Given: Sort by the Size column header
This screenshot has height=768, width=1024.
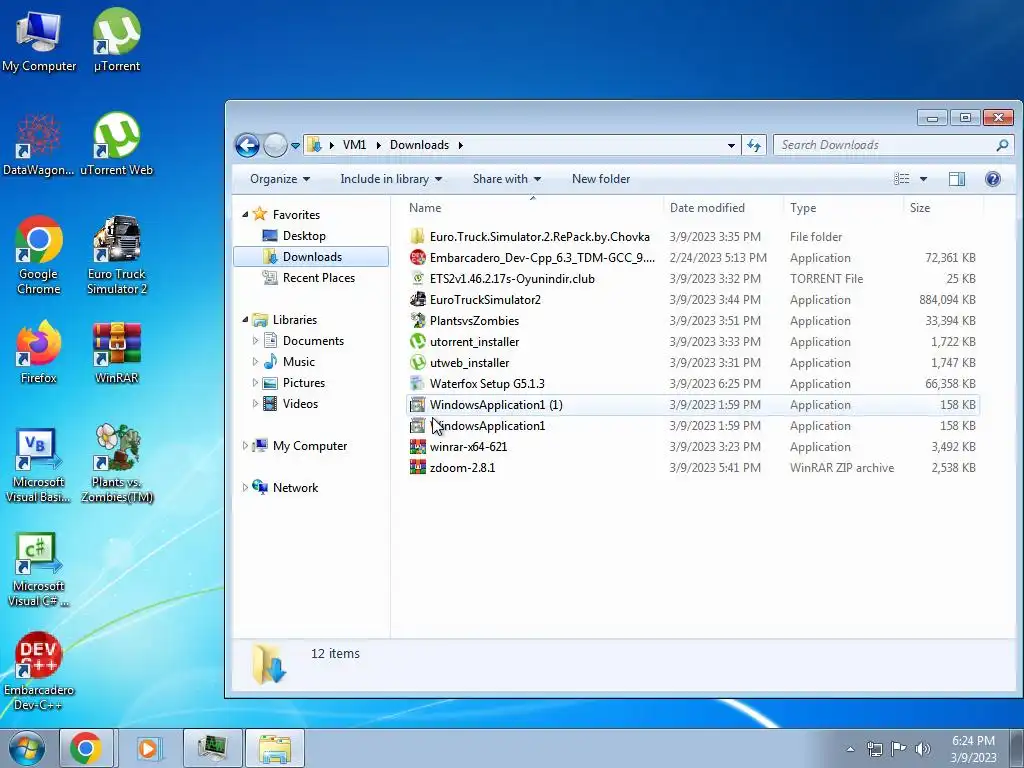Looking at the screenshot, I should [x=943, y=208].
